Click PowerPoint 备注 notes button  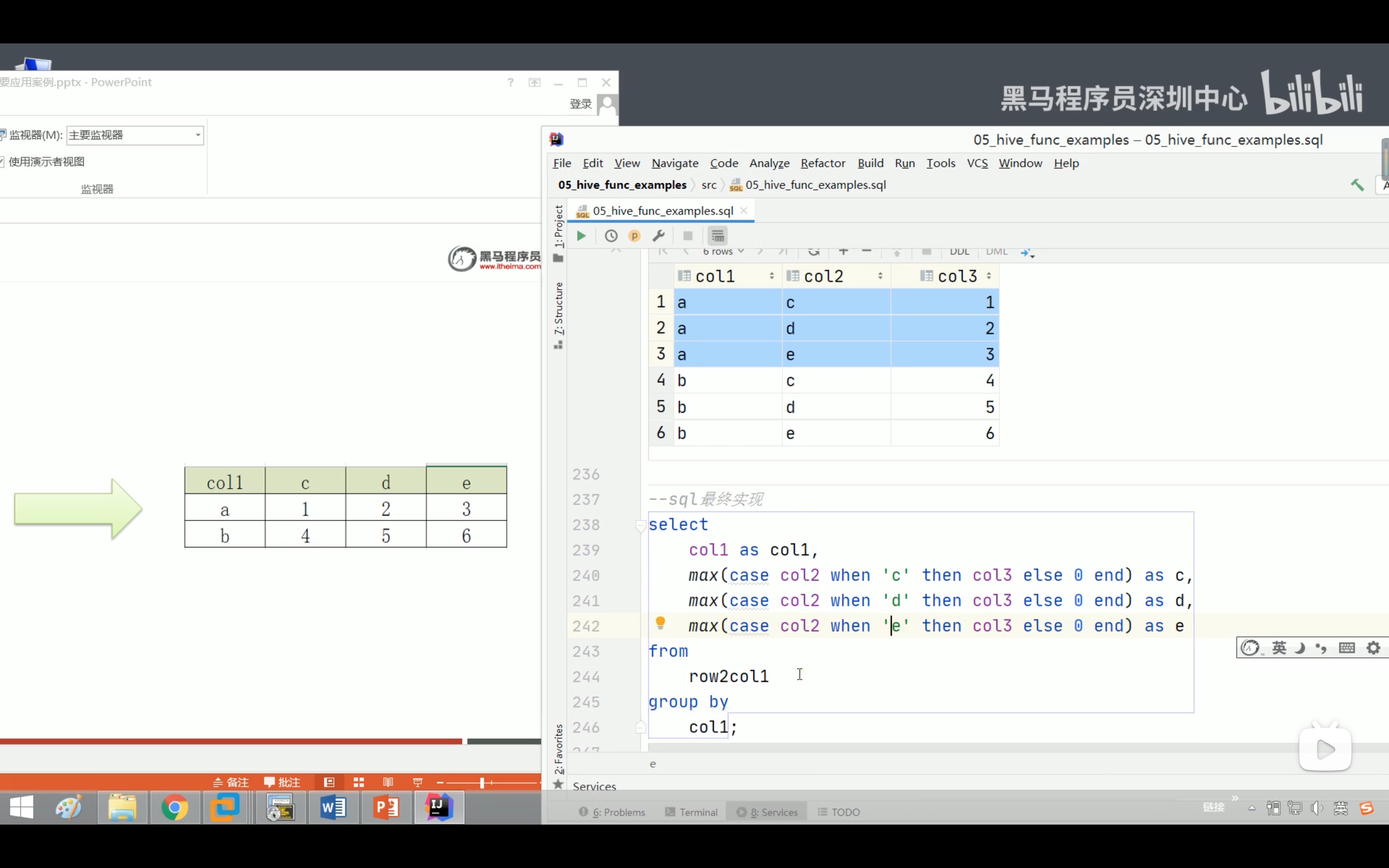[x=231, y=782]
